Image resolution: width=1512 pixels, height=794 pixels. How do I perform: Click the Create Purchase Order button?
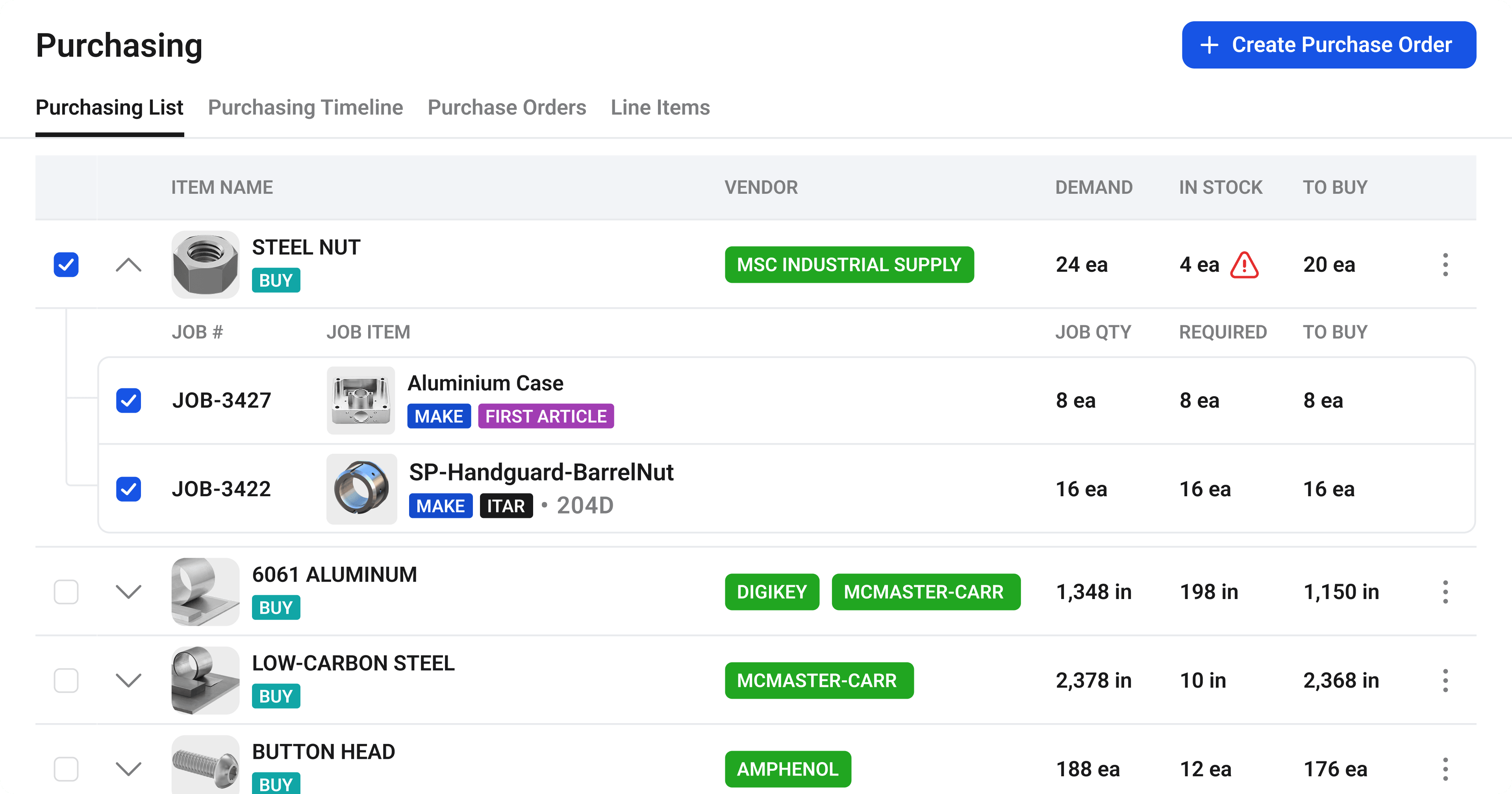(x=1328, y=45)
